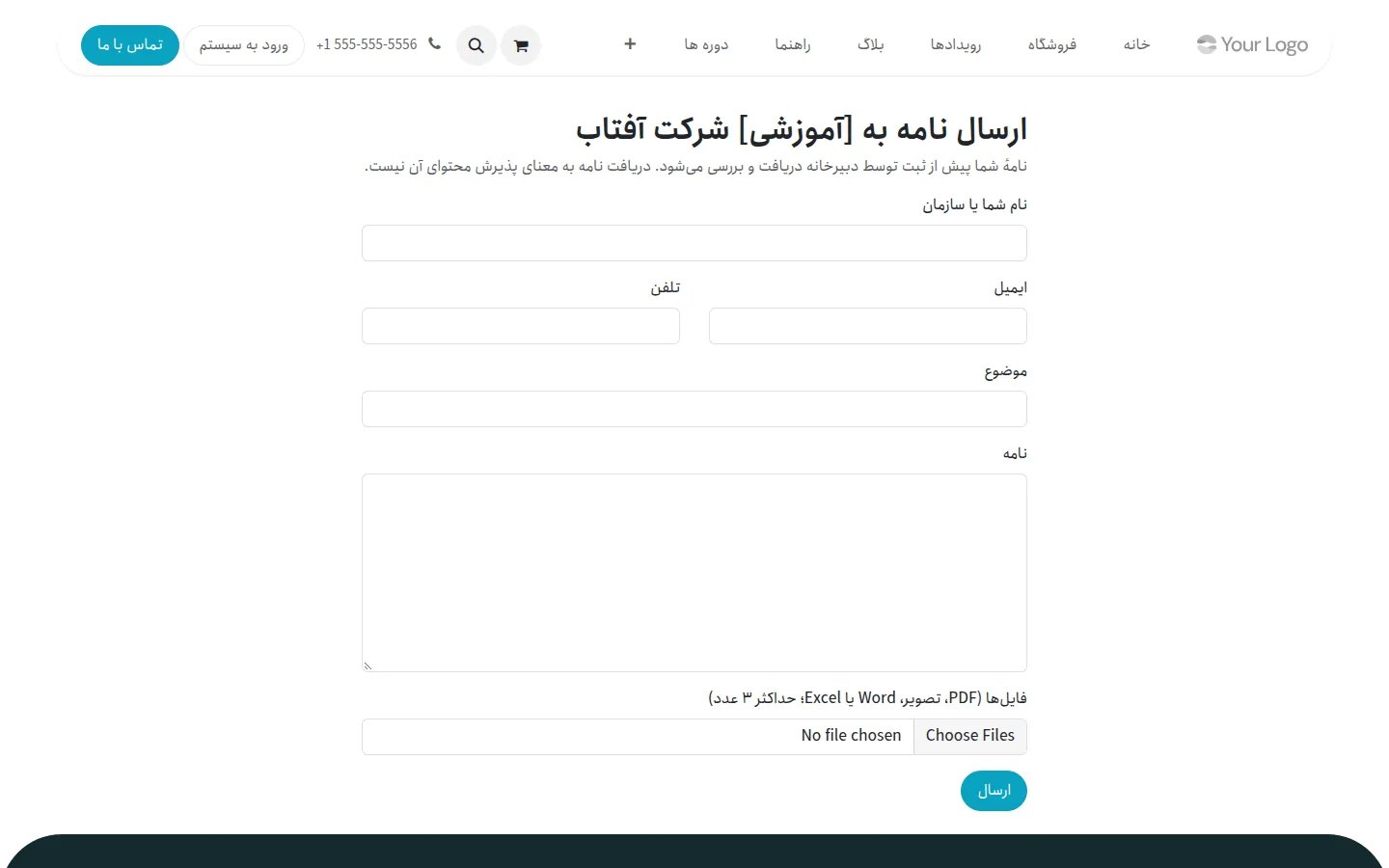
Task: Click the textarea resize handle corner
Action: coord(368,665)
